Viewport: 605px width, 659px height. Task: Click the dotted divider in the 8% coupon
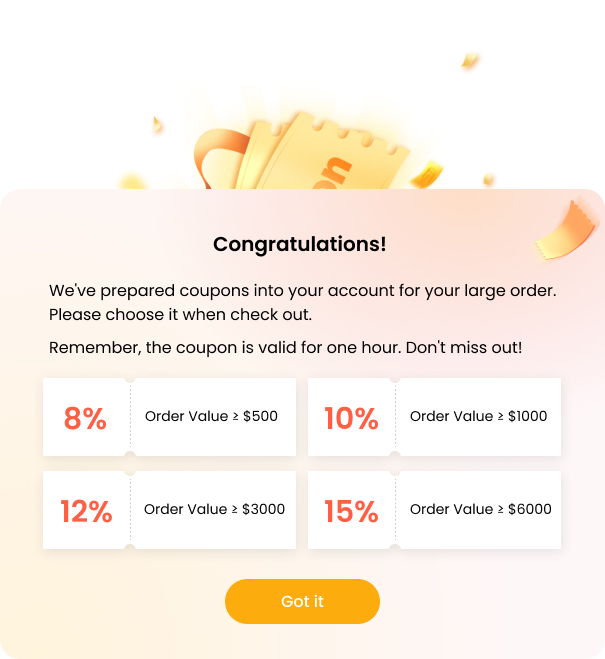pyautogui.click(x=130, y=417)
